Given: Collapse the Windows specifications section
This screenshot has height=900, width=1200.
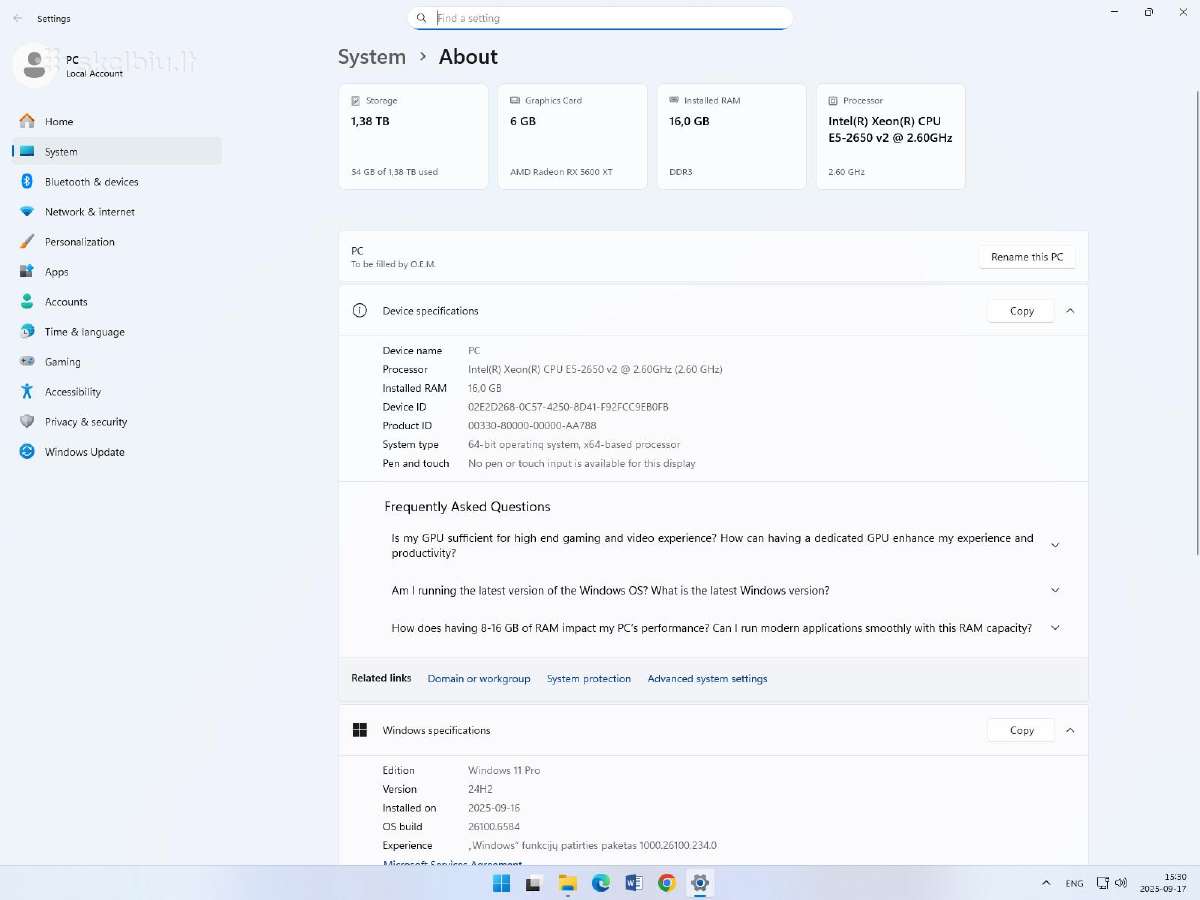Looking at the screenshot, I should coord(1070,730).
